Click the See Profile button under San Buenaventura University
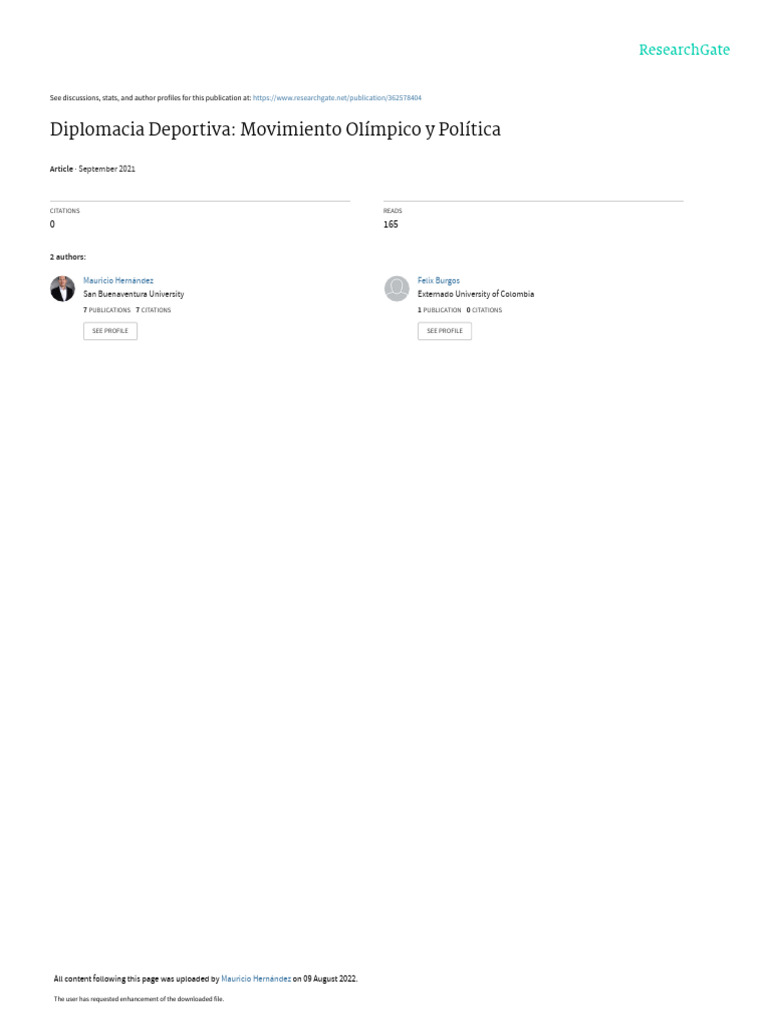Viewport: 768px width, 1024px height. pyautogui.click(x=110, y=331)
